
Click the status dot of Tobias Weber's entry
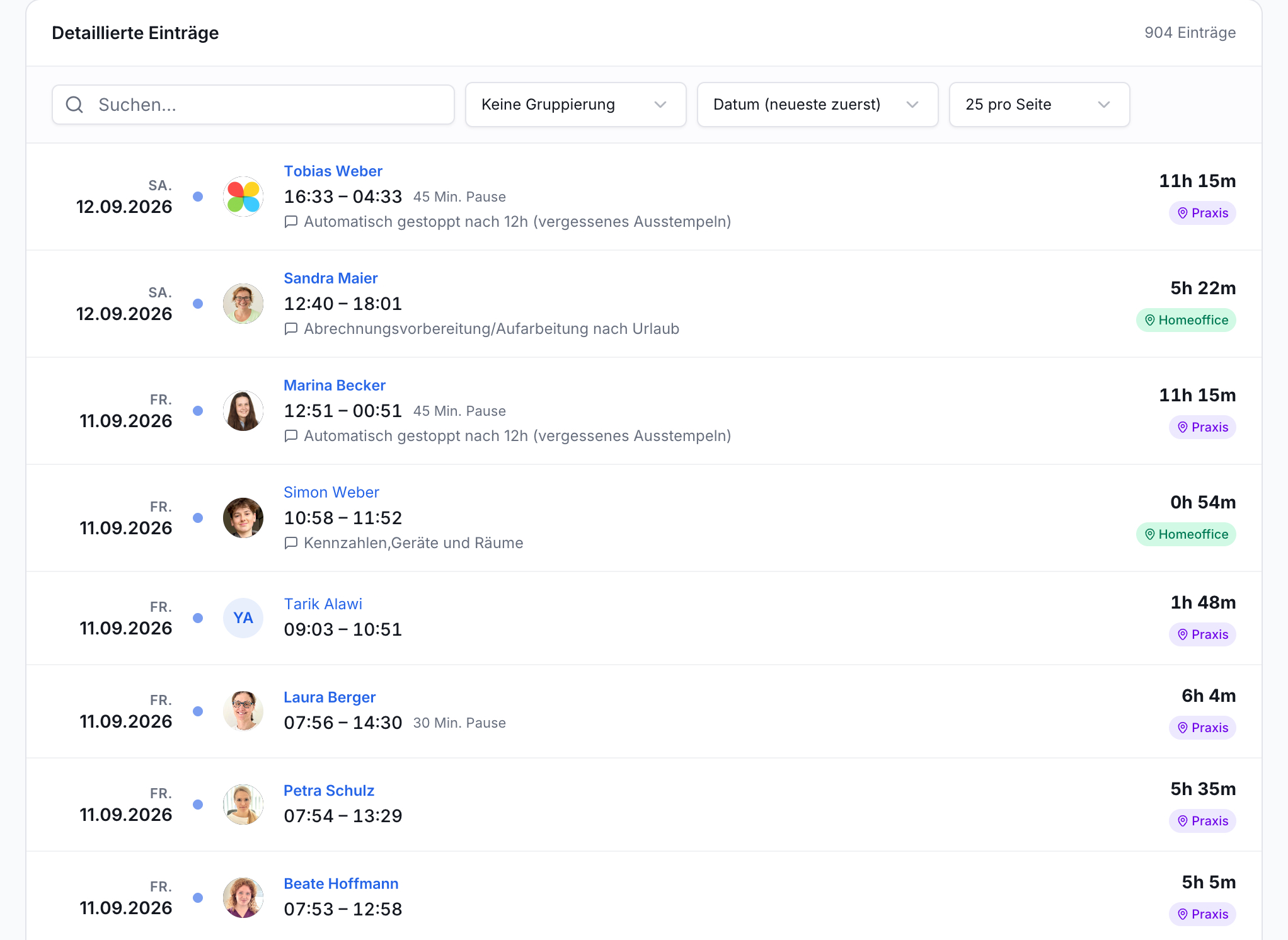tap(198, 197)
